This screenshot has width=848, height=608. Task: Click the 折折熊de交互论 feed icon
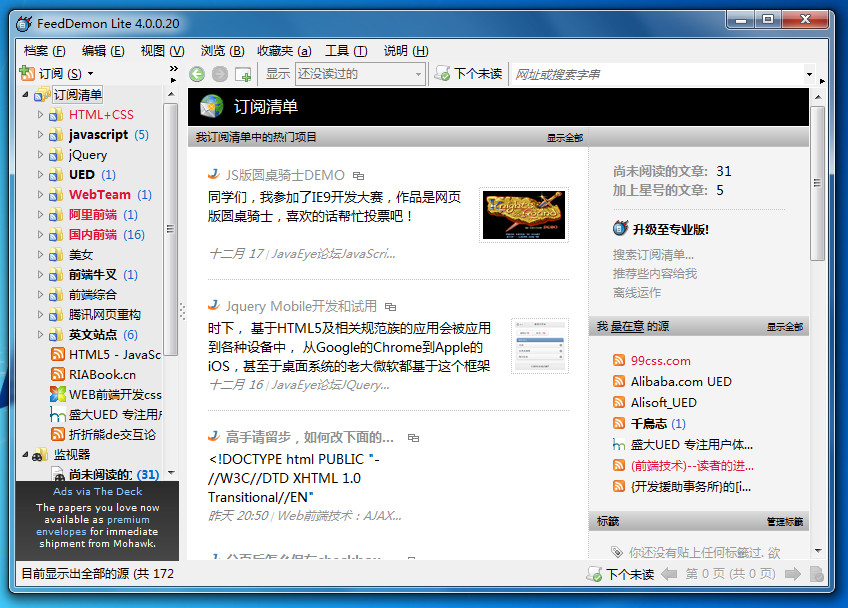pos(58,434)
